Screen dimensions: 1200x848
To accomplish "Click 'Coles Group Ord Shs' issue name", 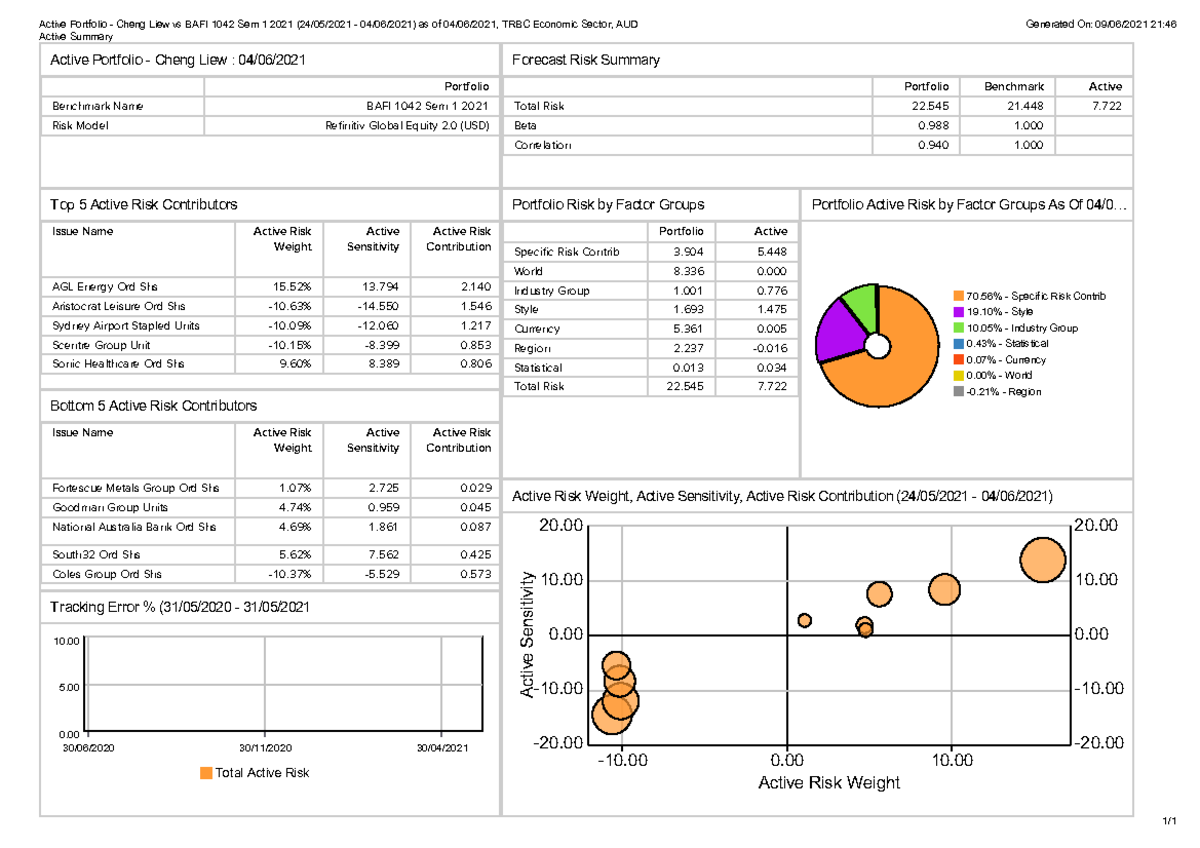I will pos(106,575).
